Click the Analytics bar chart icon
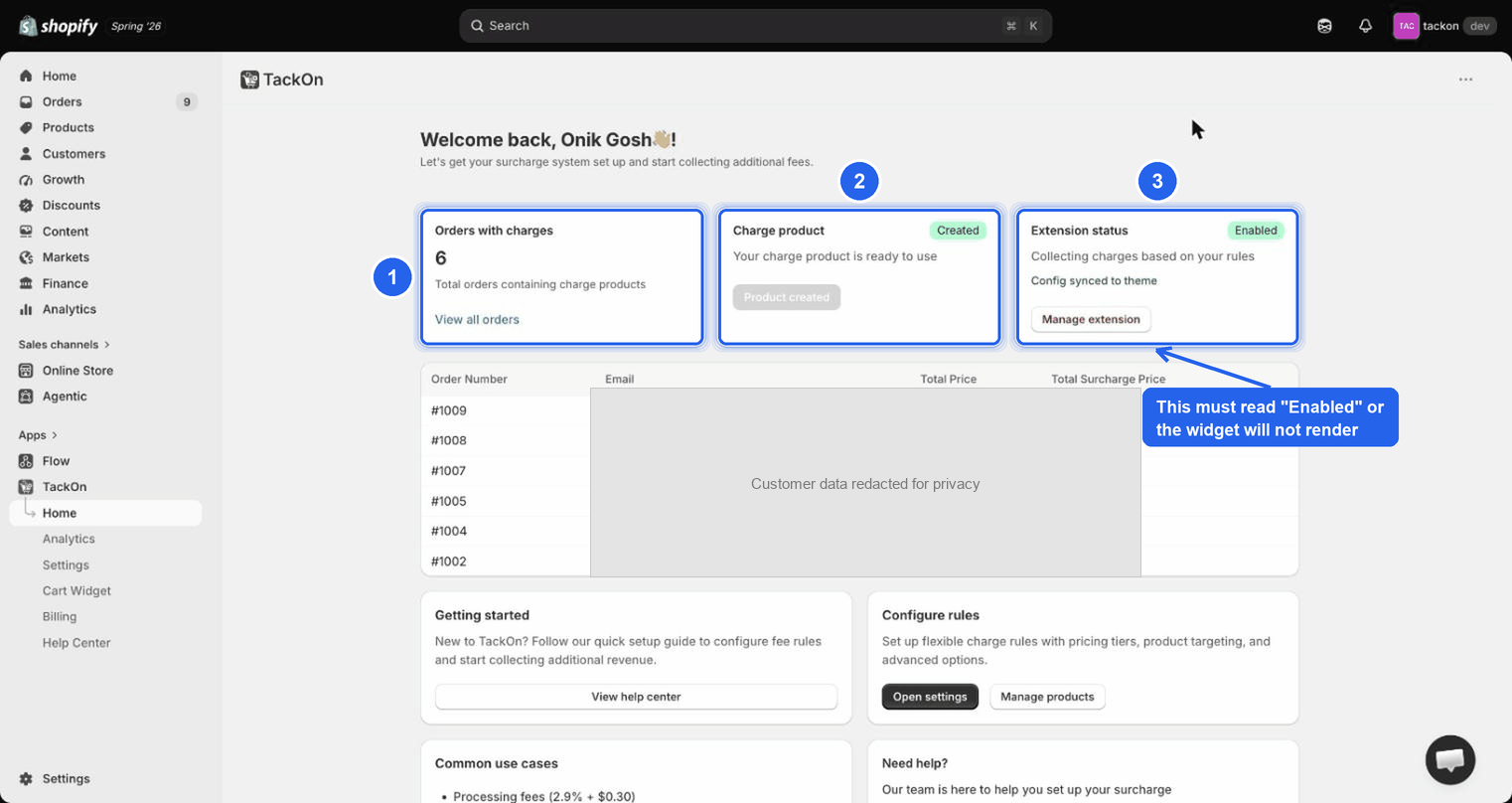 pyautogui.click(x=26, y=309)
